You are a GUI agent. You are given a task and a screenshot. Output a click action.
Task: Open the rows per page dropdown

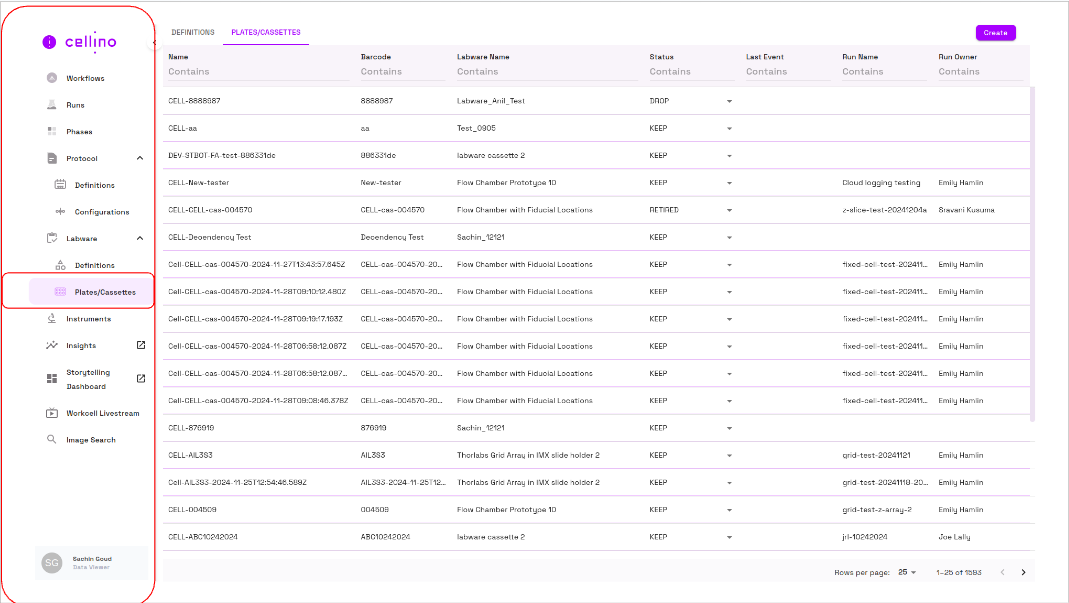(907, 572)
